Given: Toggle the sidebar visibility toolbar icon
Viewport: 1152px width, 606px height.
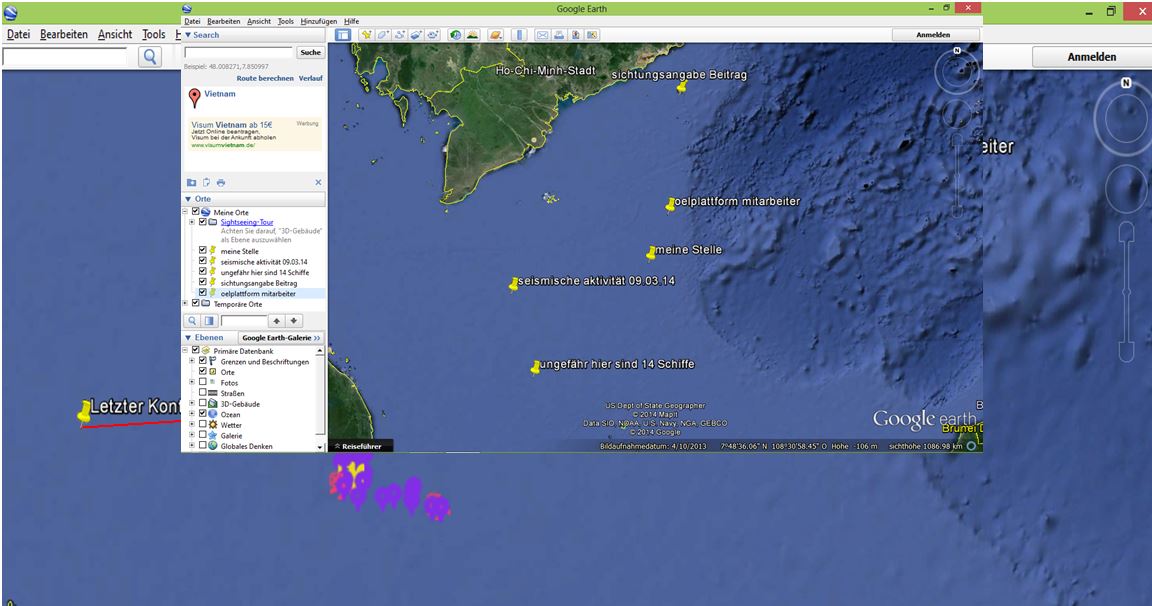Looking at the screenshot, I should tap(342, 35).
